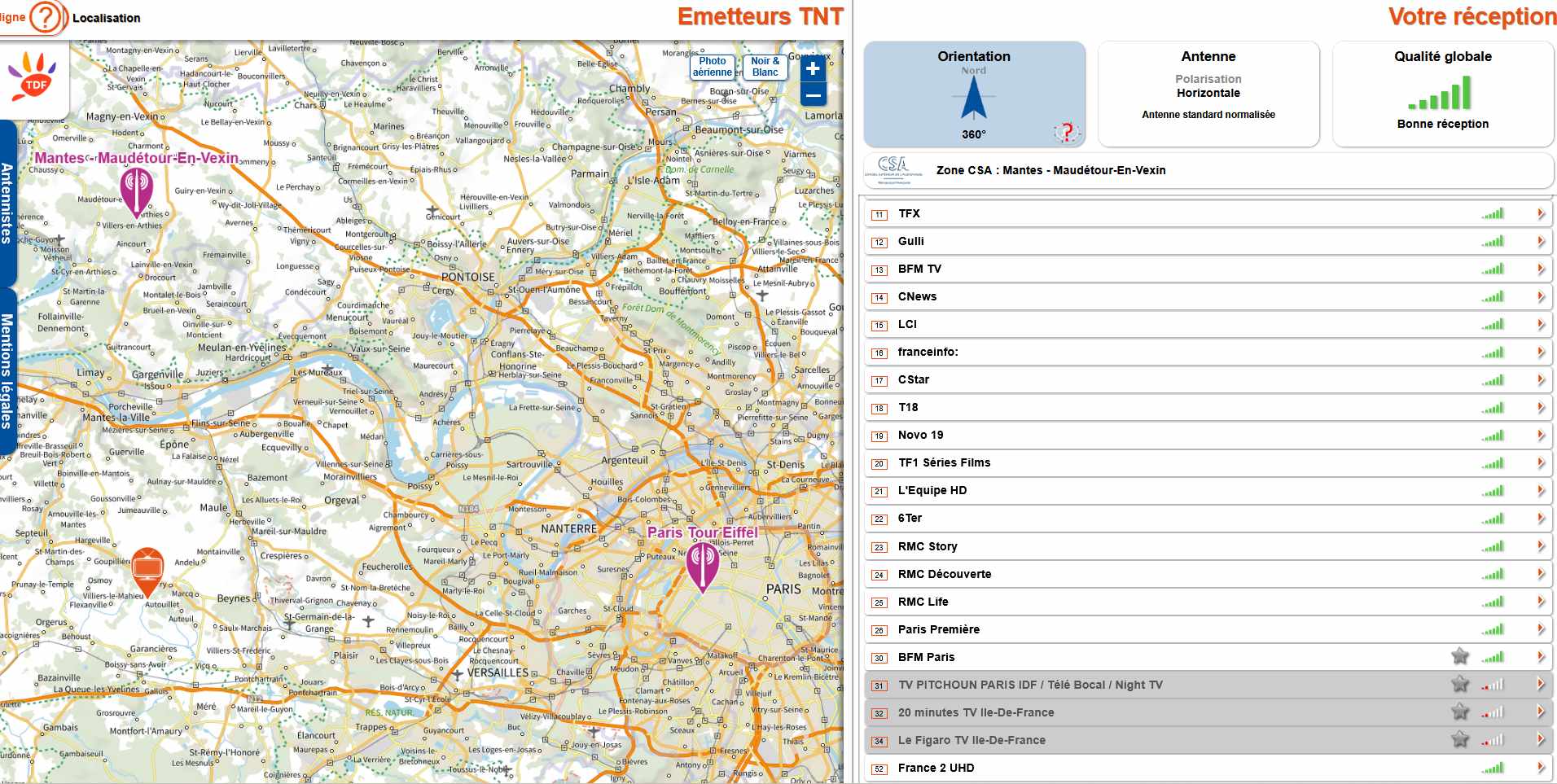Screen dimensions: 1557x784
Task: Click the Horizontale polarisation value
Action: click(x=1208, y=93)
